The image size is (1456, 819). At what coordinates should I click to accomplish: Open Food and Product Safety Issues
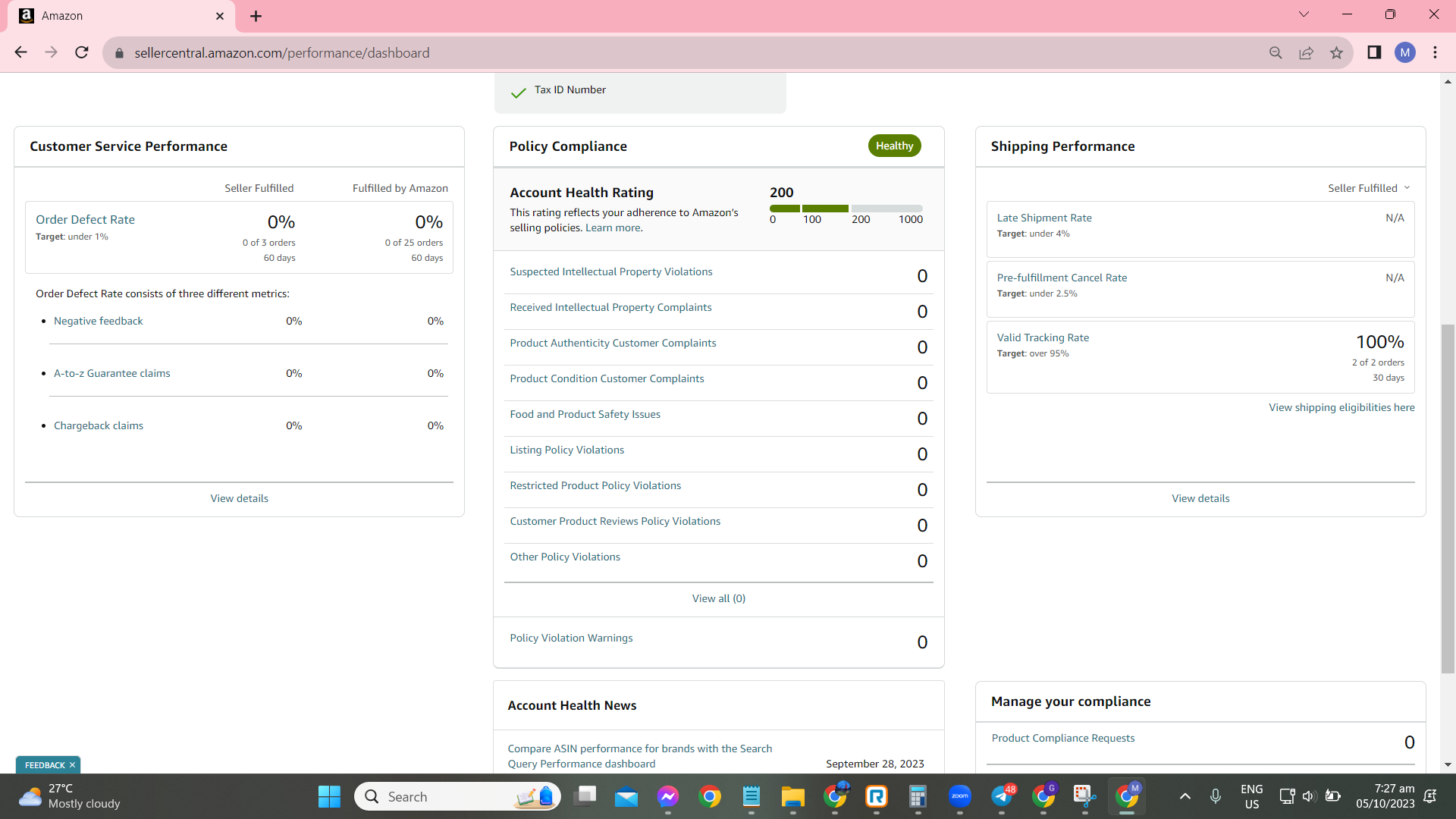[585, 414]
